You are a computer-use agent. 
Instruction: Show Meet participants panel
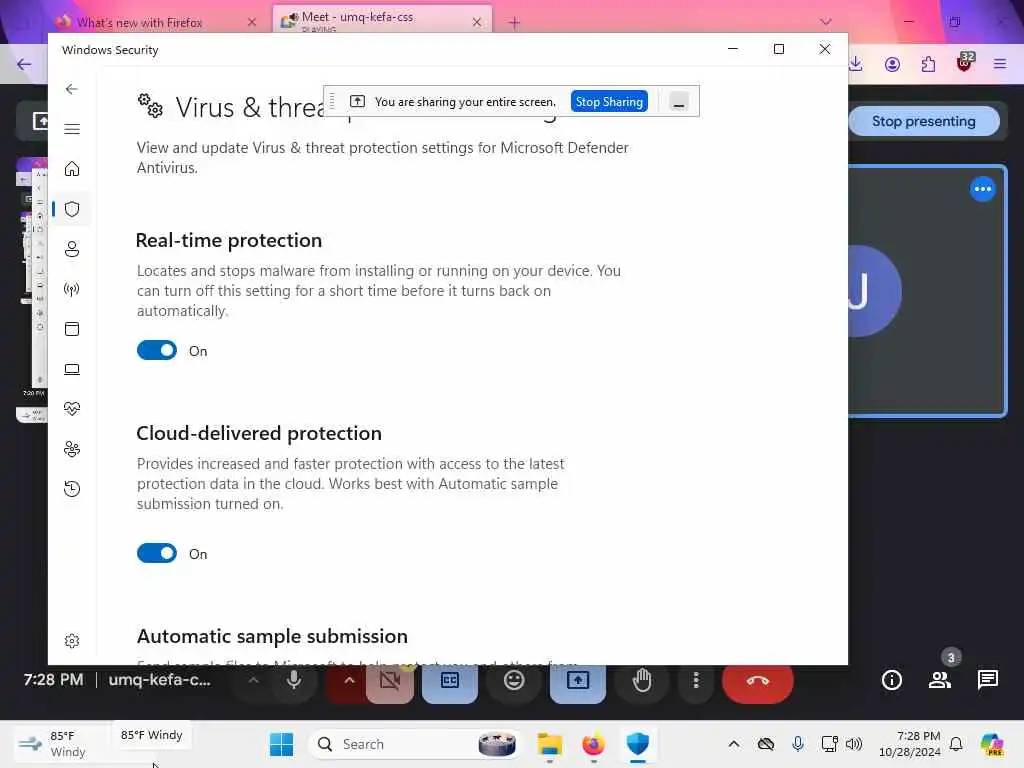(x=940, y=680)
